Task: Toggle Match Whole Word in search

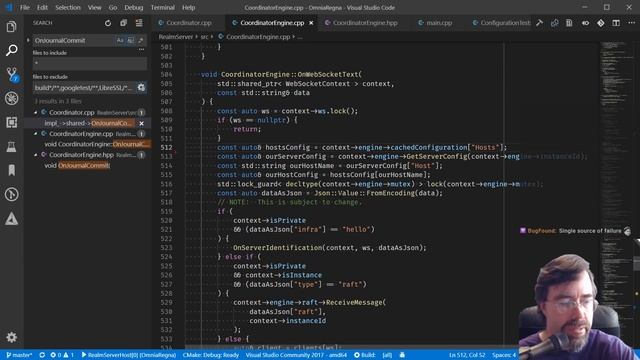Action: pos(130,40)
